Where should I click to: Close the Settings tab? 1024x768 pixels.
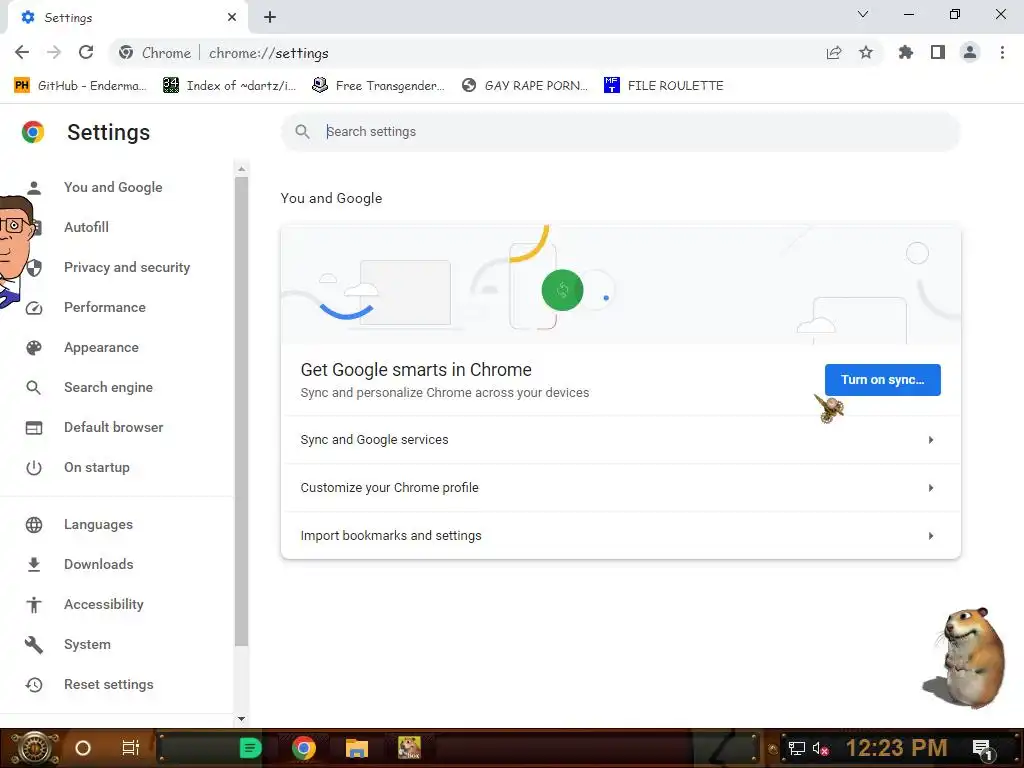232,17
